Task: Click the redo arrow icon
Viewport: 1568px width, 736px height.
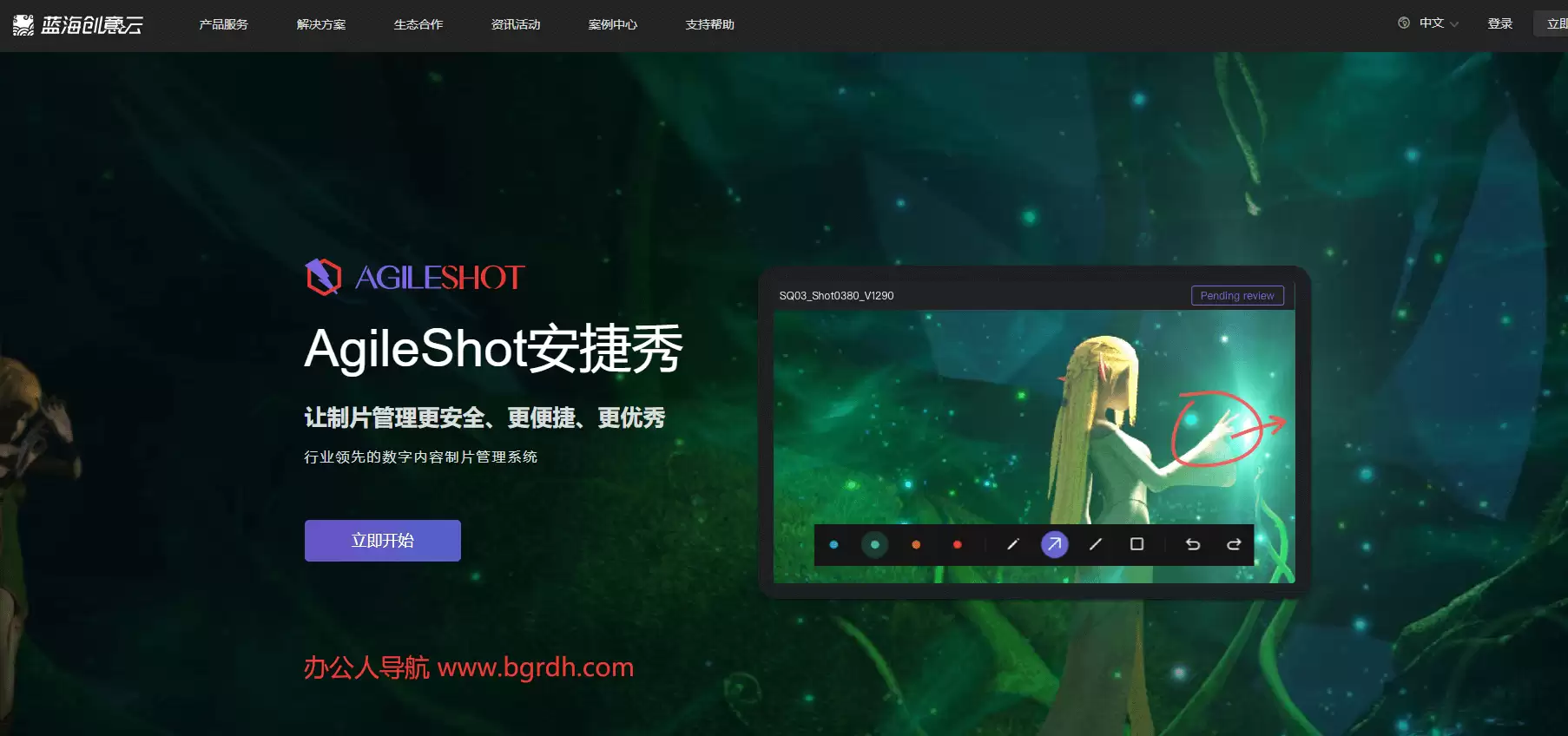Action: pos(1234,545)
